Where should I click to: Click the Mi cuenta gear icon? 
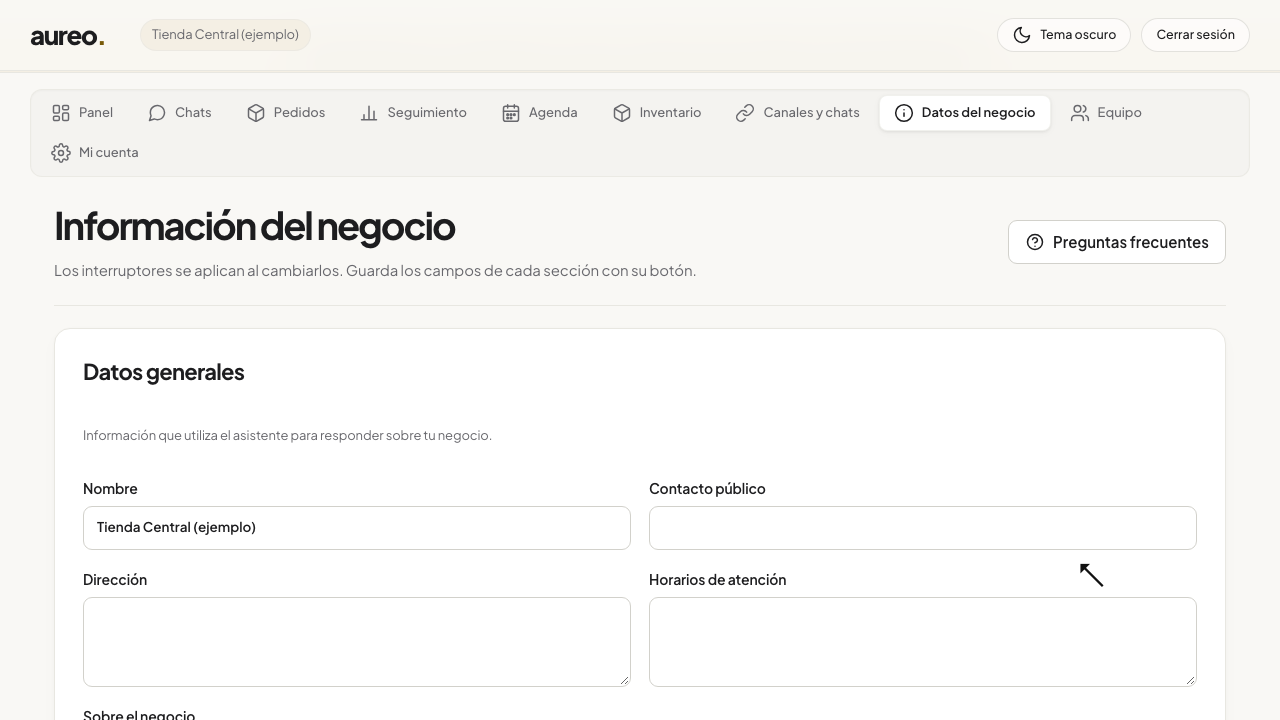[61, 153]
